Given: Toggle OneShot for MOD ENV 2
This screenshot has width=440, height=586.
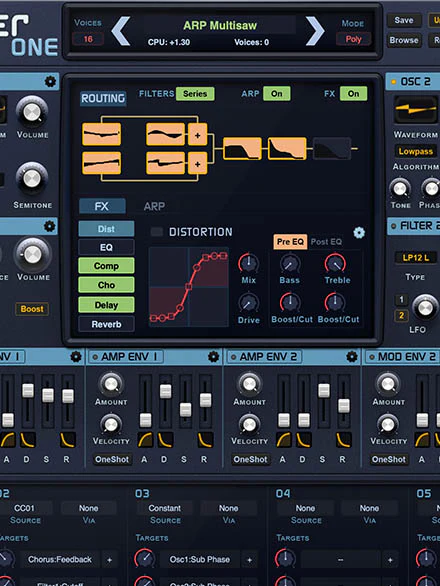Looking at the screenshot, I should (x=388, y=459).
